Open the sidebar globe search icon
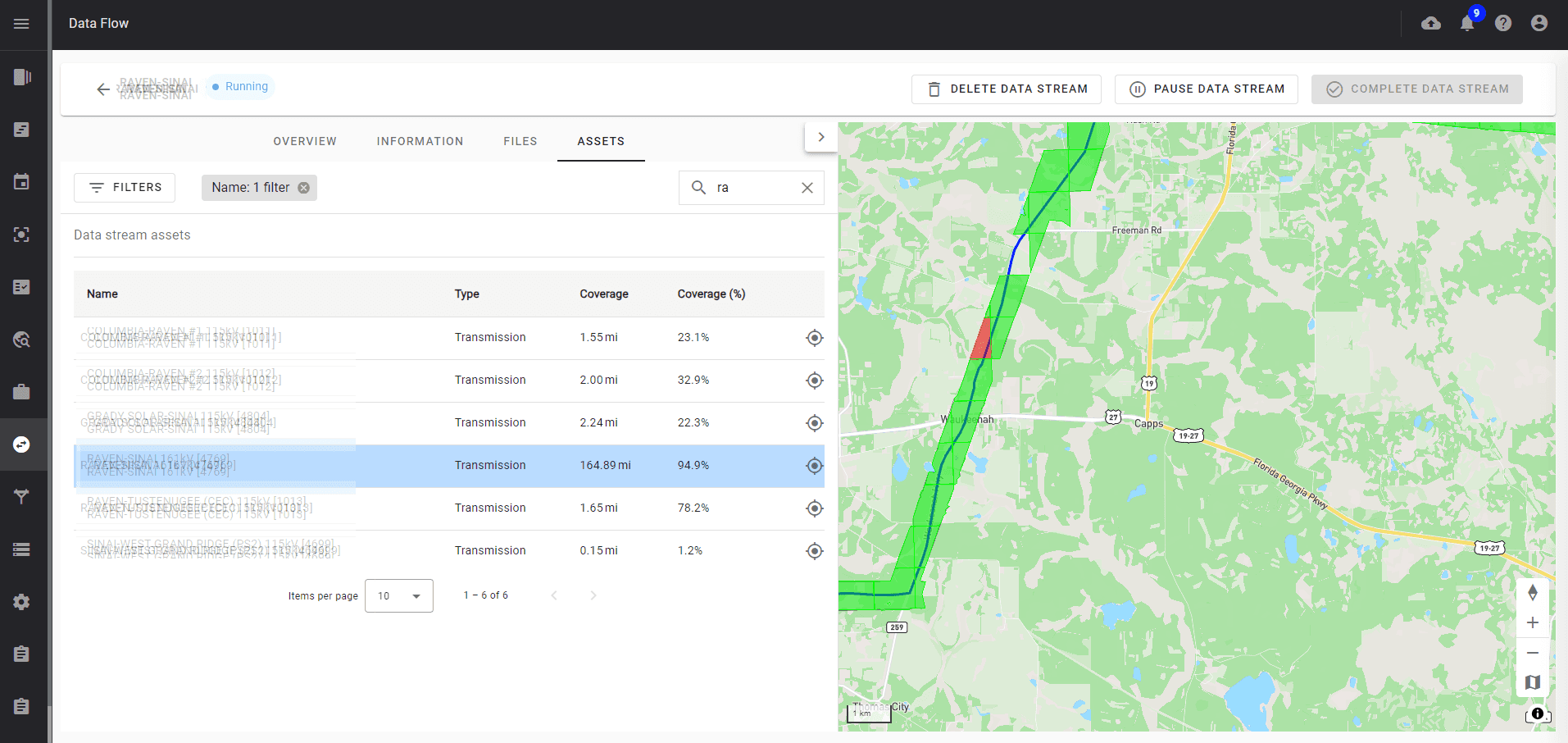The width and height of the screenshot is (1568, 743). point(22,340)
